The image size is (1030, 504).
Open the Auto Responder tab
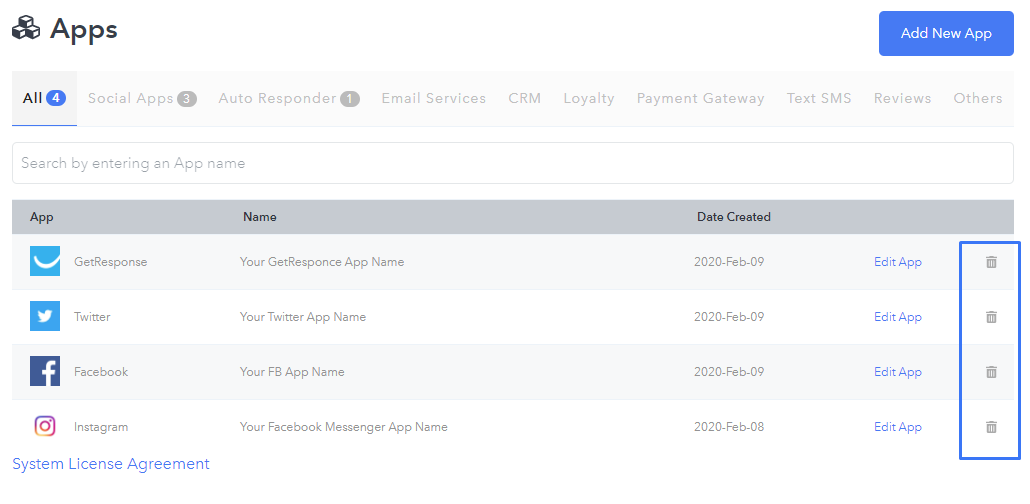289,99
